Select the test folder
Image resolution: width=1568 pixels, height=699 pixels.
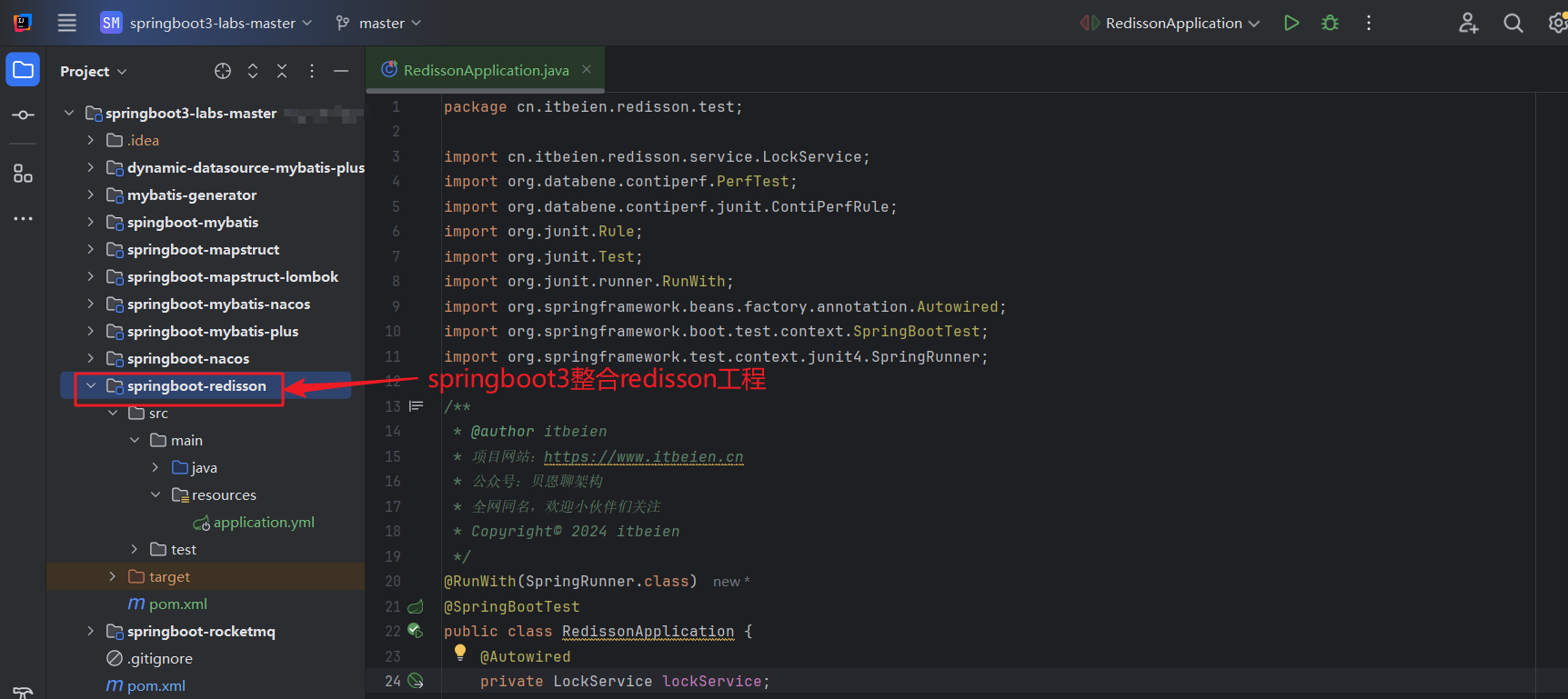(183, 549)
